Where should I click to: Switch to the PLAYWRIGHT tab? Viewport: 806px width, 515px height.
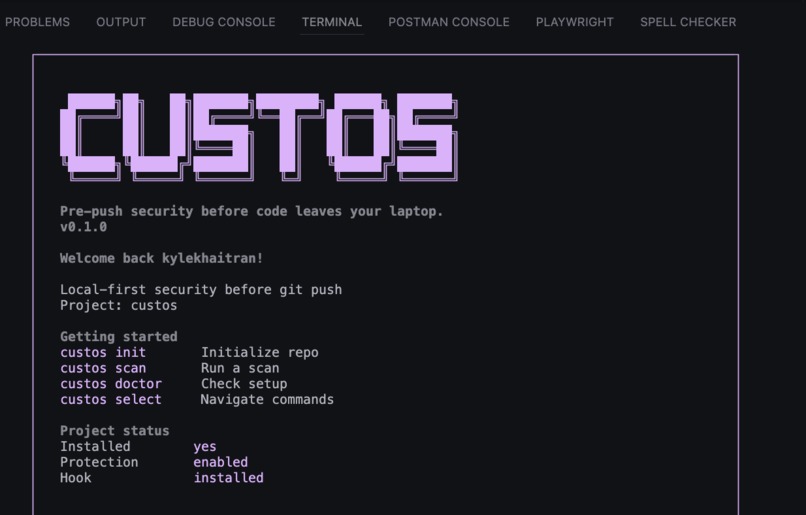tap(575, 22)
